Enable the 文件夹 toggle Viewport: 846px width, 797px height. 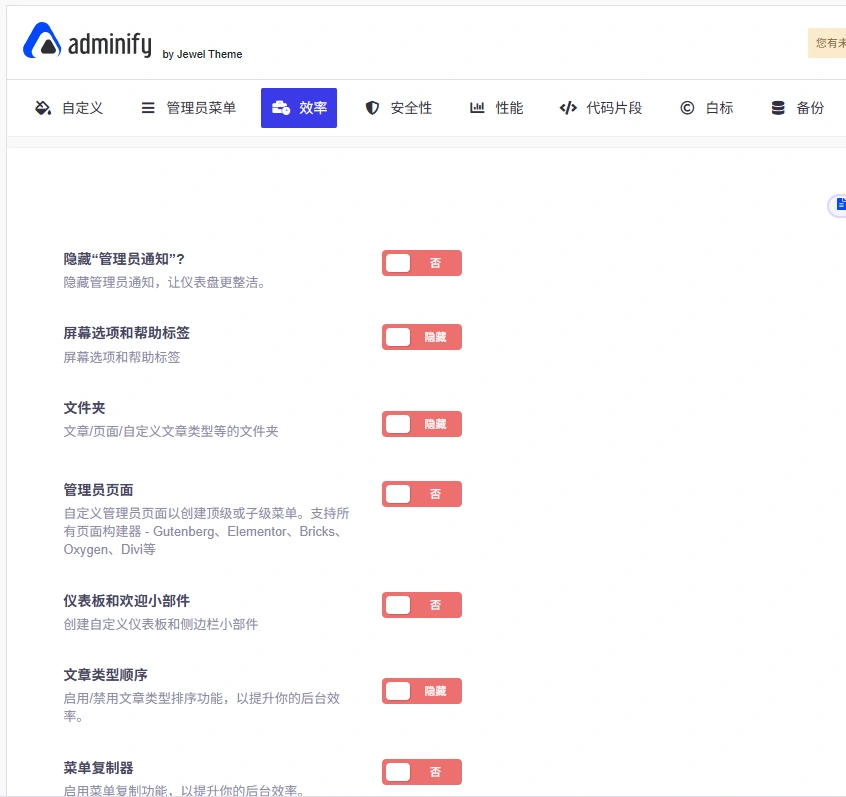[x=421, y=424]
